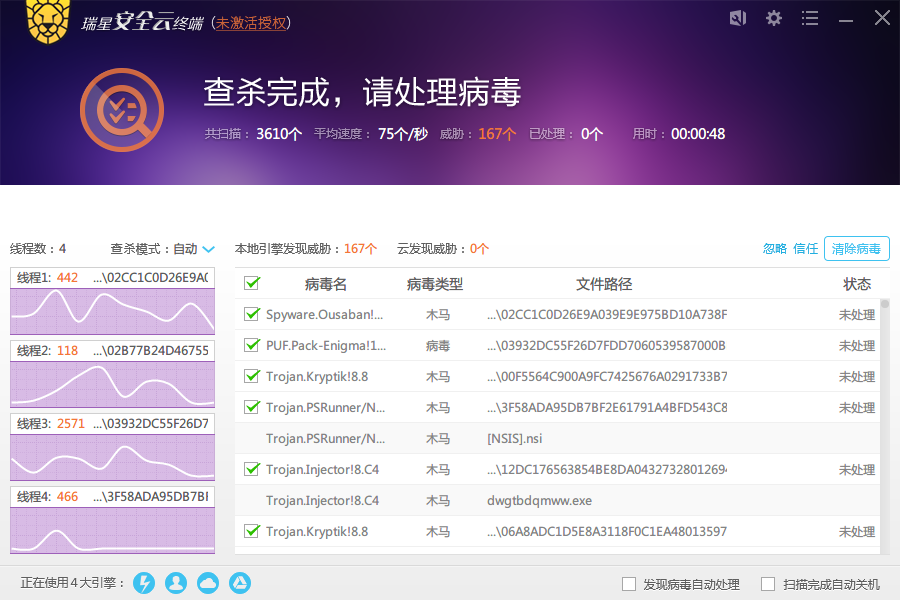Open the settings gear icon

click(x=774, y=18)
